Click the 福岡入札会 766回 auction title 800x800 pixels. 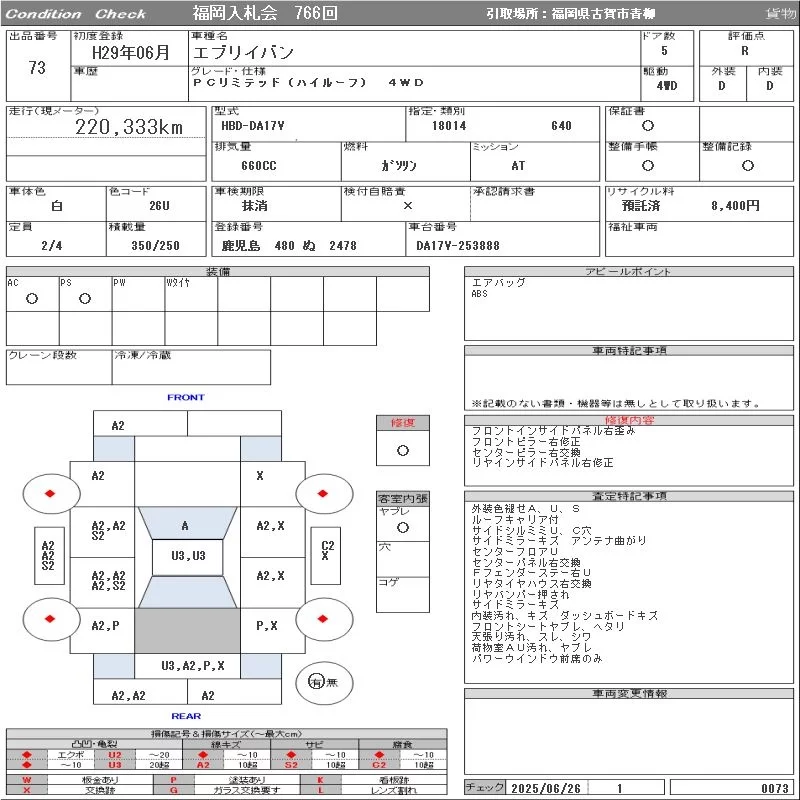(x=265, y=13)
